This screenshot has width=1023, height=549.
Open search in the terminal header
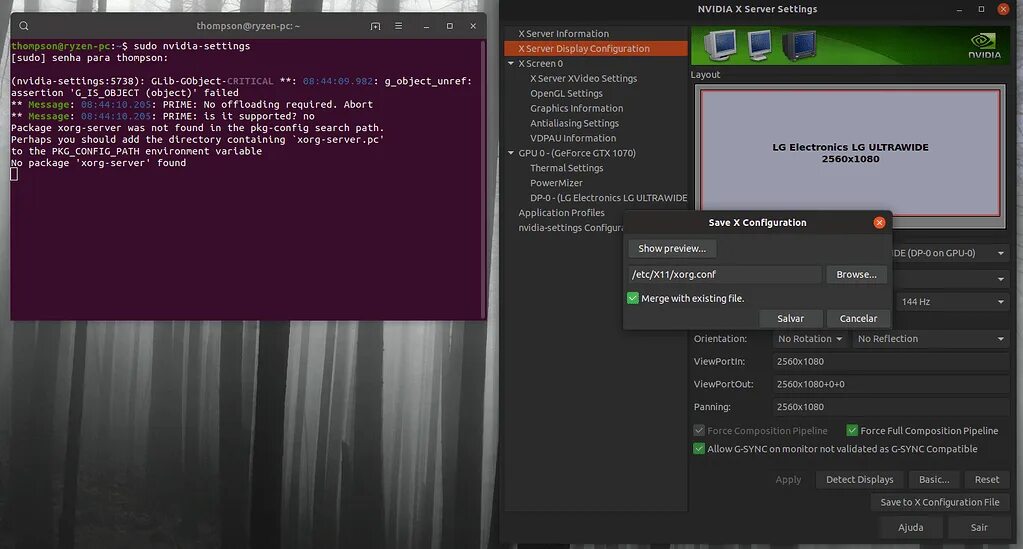tap(23, 26)
